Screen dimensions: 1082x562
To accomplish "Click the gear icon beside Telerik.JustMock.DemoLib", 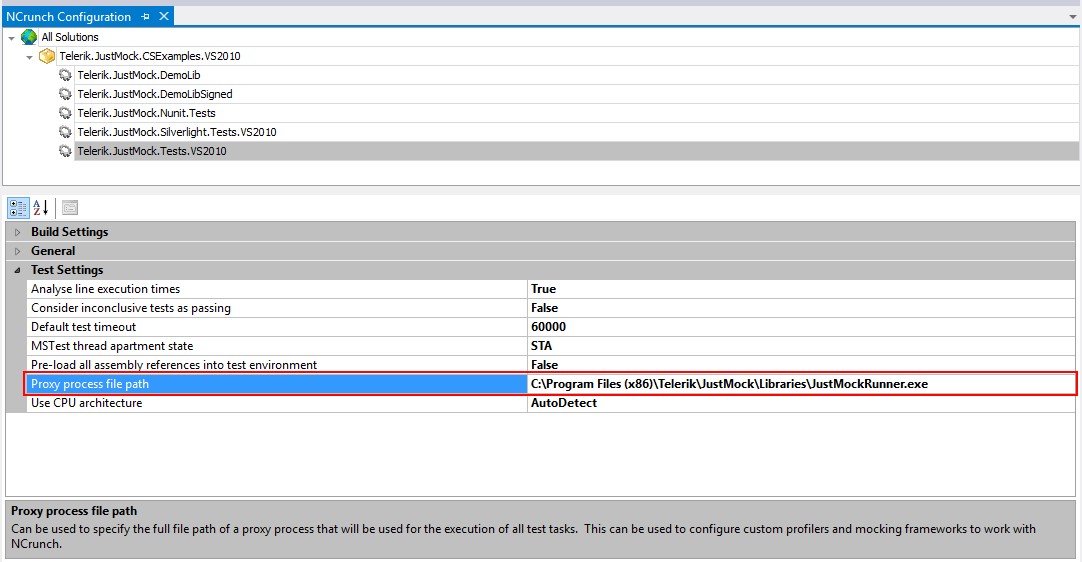I will [65, 75].
